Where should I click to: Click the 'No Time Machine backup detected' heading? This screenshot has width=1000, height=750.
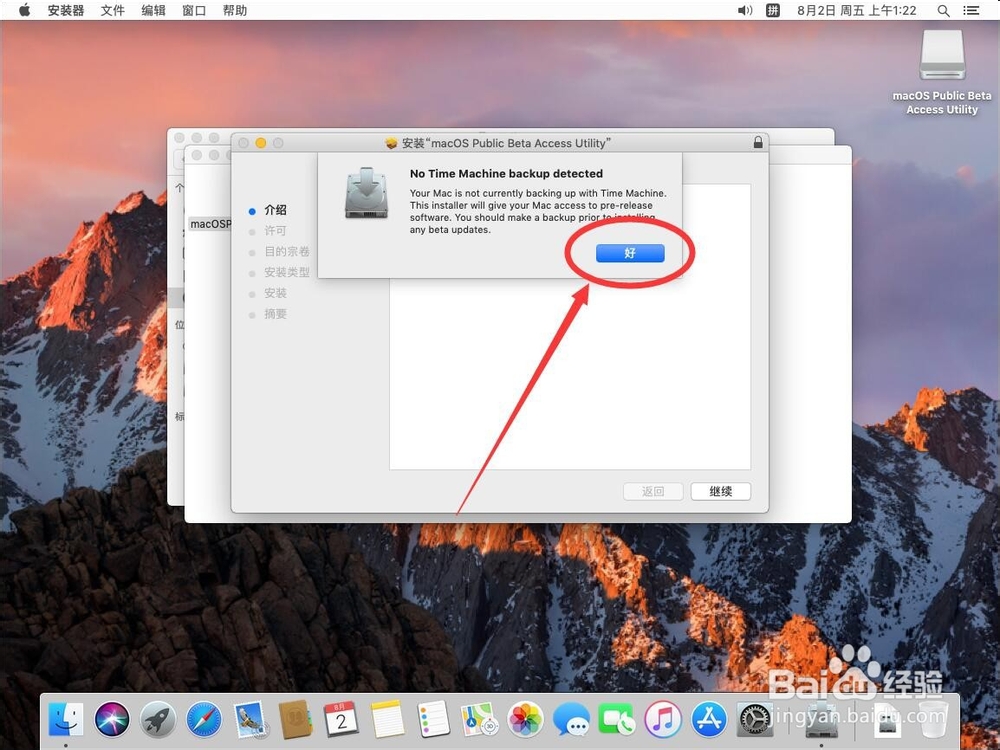506,173
